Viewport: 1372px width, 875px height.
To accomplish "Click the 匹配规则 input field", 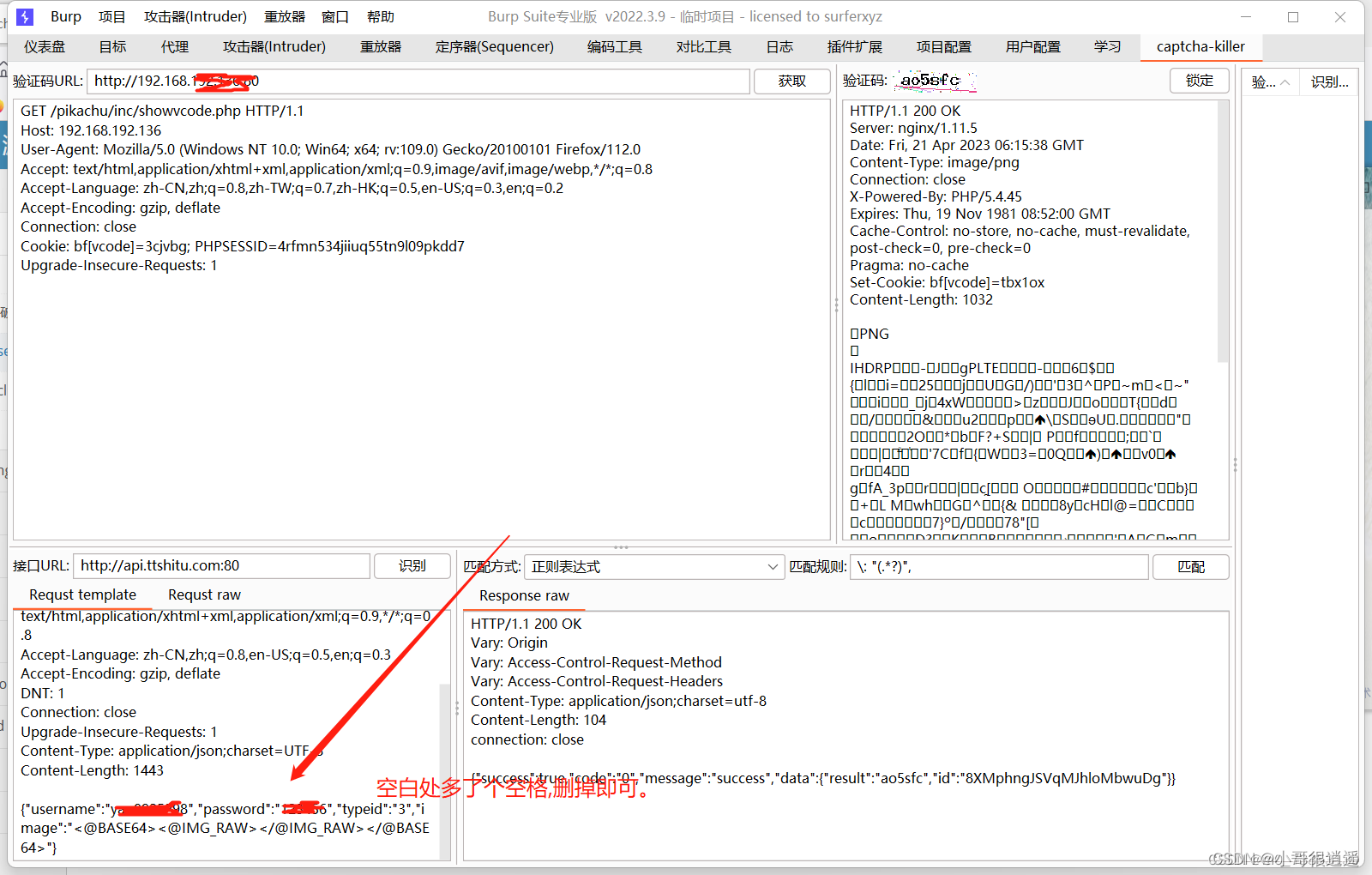I will click(x=999, y=567).
